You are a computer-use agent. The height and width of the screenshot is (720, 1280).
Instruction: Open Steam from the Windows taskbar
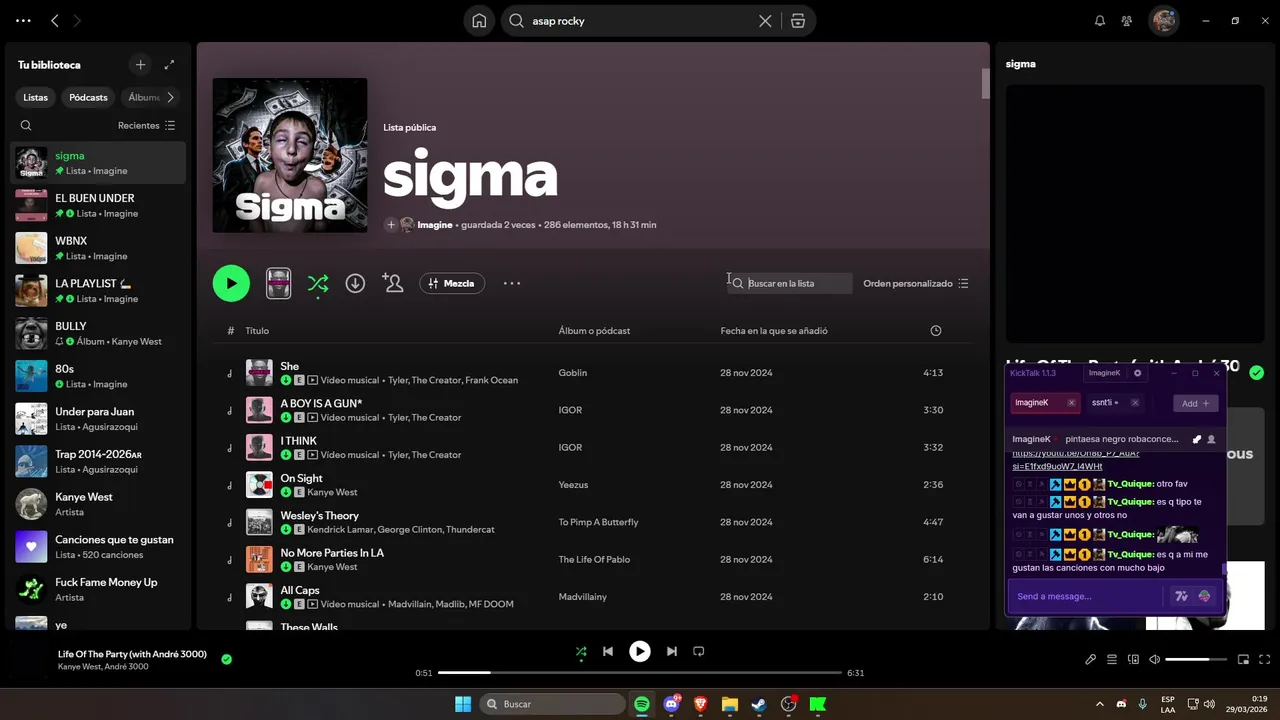760,704
